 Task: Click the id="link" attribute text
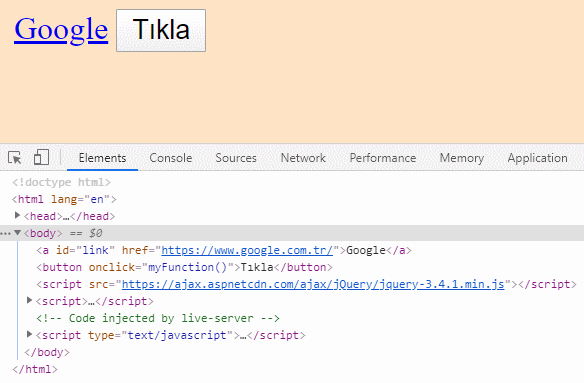coord(85,250)
